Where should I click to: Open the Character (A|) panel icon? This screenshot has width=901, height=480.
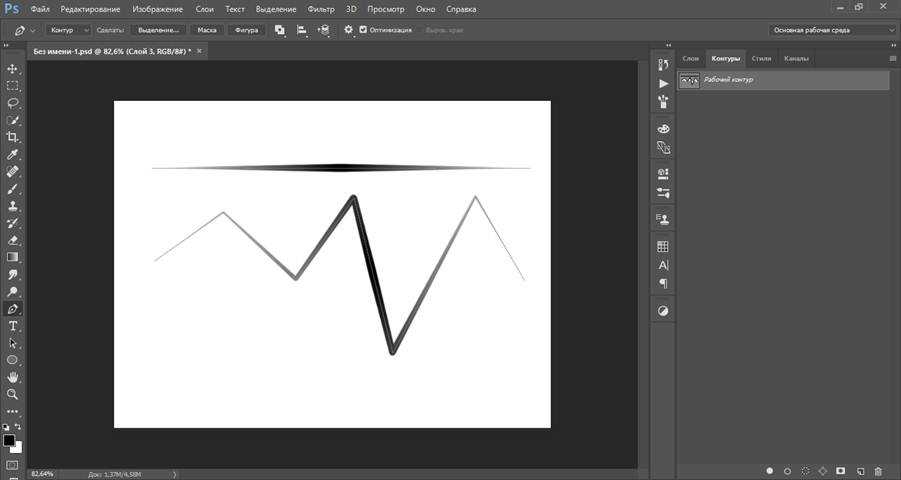coord(663,265)
